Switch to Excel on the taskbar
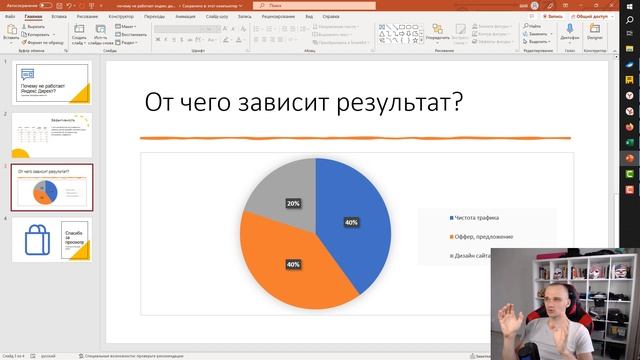The height and width of the screenshot is (360, 640). (629, 142)
